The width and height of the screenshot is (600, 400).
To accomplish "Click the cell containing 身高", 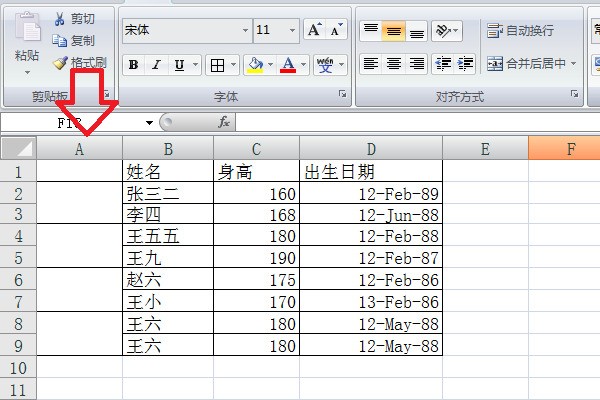I will click(256, 171).
